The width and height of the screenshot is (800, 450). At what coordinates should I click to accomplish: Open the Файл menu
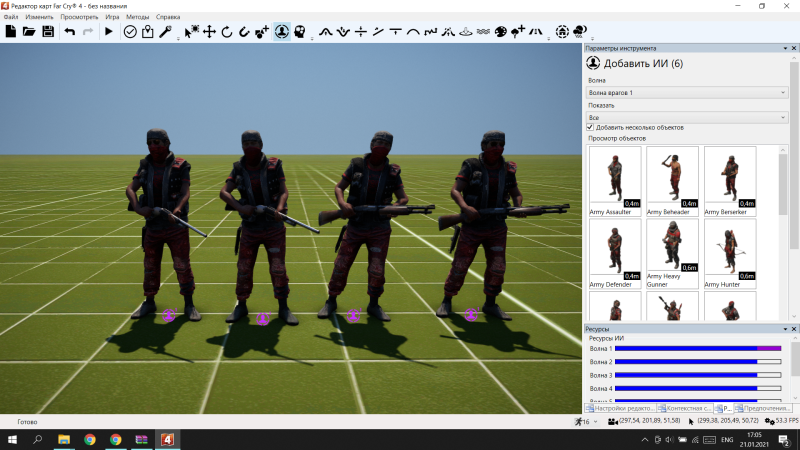coord(11,17)
